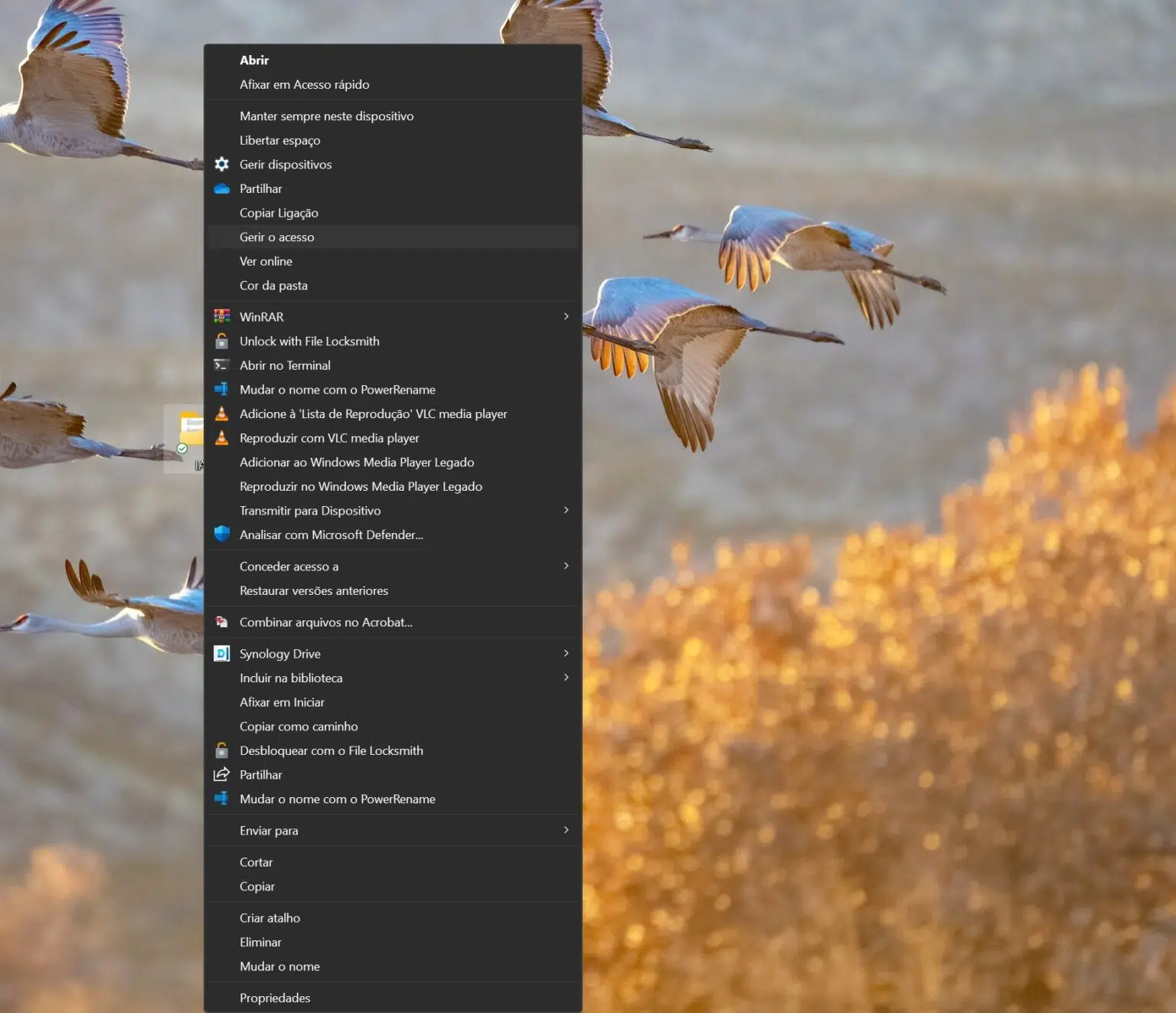Click Abrir at the top of the menu
Image resolution: width=1176 pixels, height=1013 pixels.
tap(254, 60)
